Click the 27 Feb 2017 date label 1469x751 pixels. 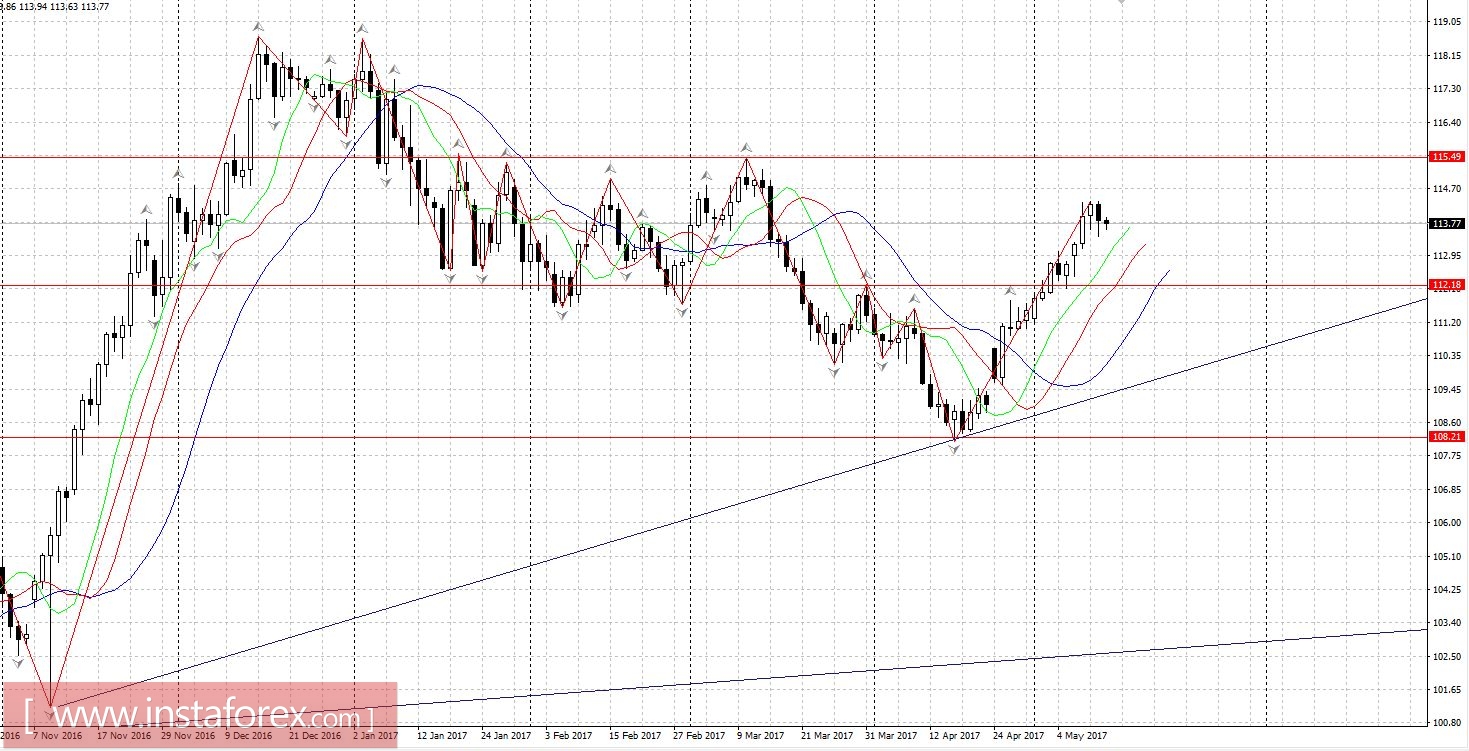point(698,735)
